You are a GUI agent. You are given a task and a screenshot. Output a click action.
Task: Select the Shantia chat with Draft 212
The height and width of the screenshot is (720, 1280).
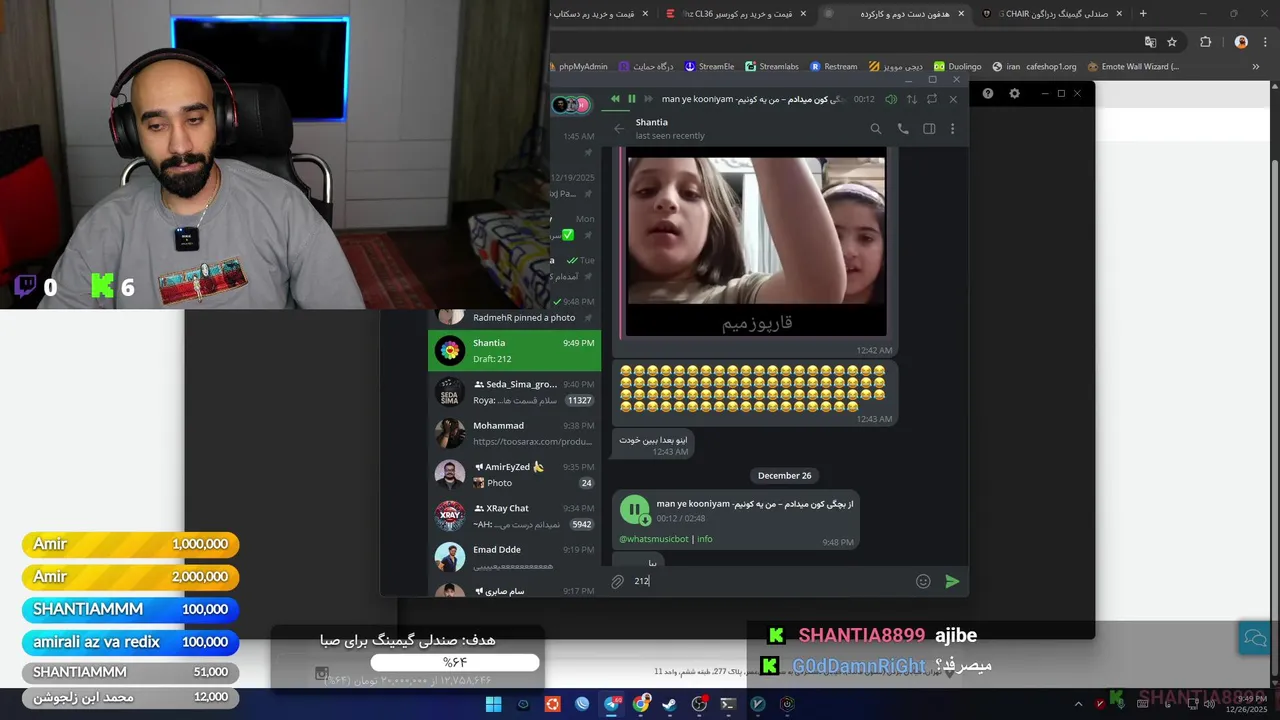514,351
